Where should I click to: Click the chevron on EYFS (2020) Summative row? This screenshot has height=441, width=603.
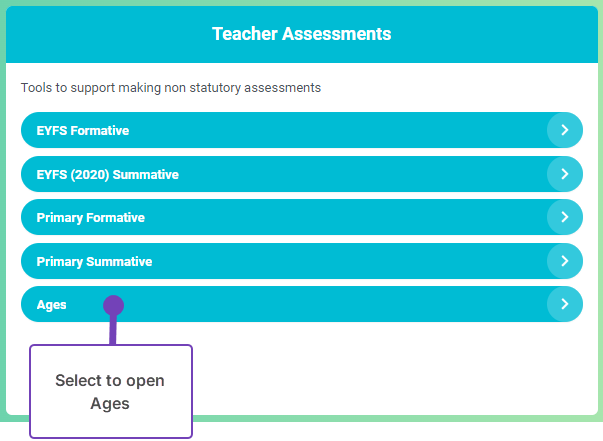[565, 174]
